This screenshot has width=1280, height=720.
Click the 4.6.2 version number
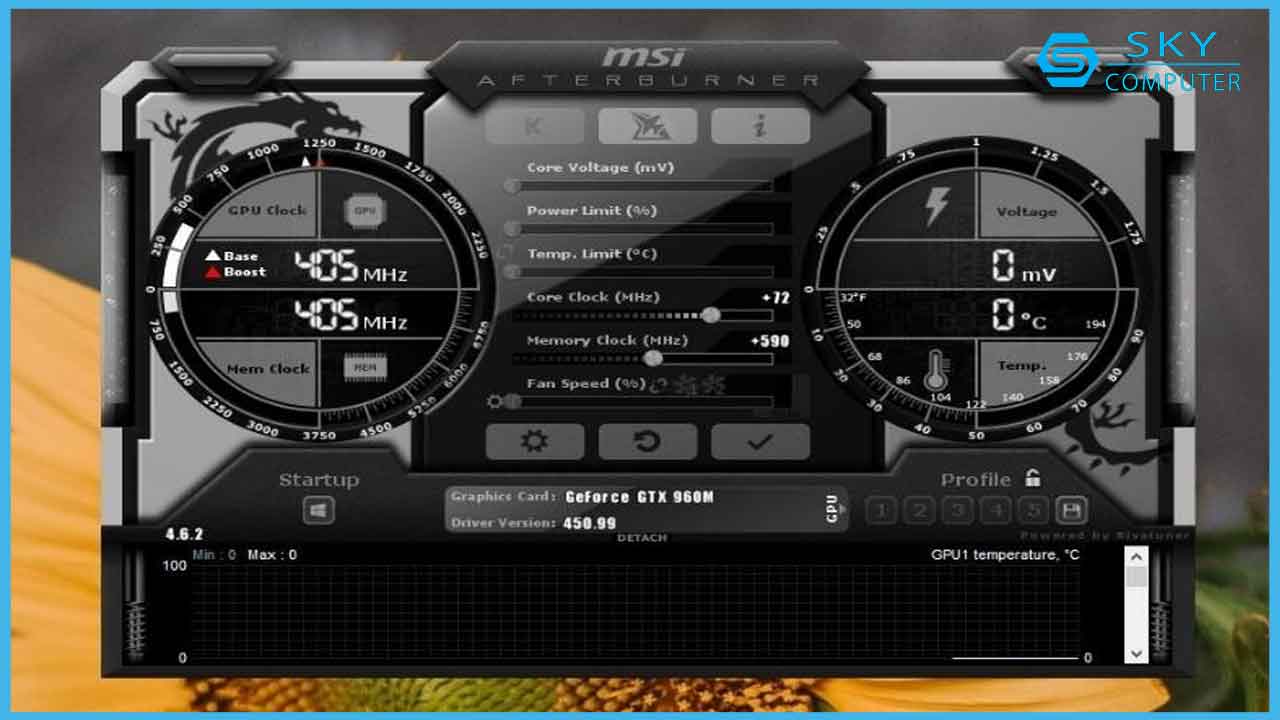coord(184,534)
